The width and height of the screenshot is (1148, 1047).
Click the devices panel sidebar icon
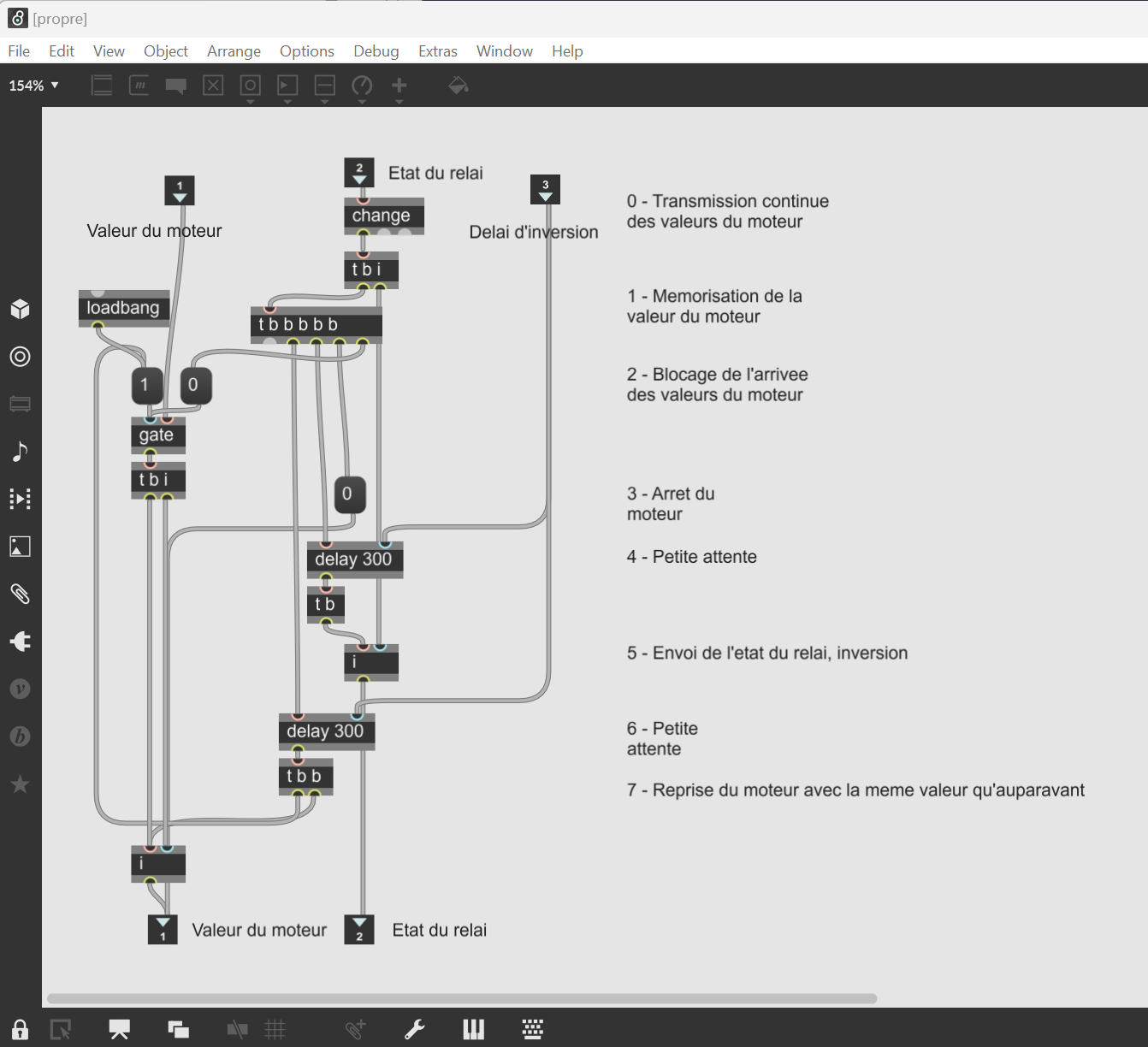click(x=21, y=404)
